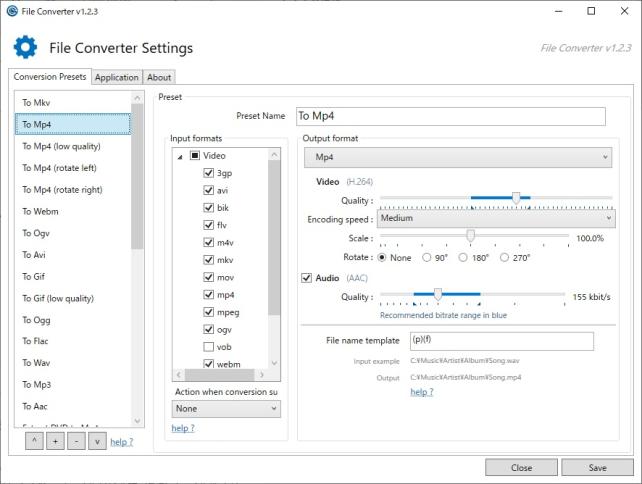This screenshot has height=484, width=642.
Task: Click the app icon in title bar
Action: coord(11,11)
